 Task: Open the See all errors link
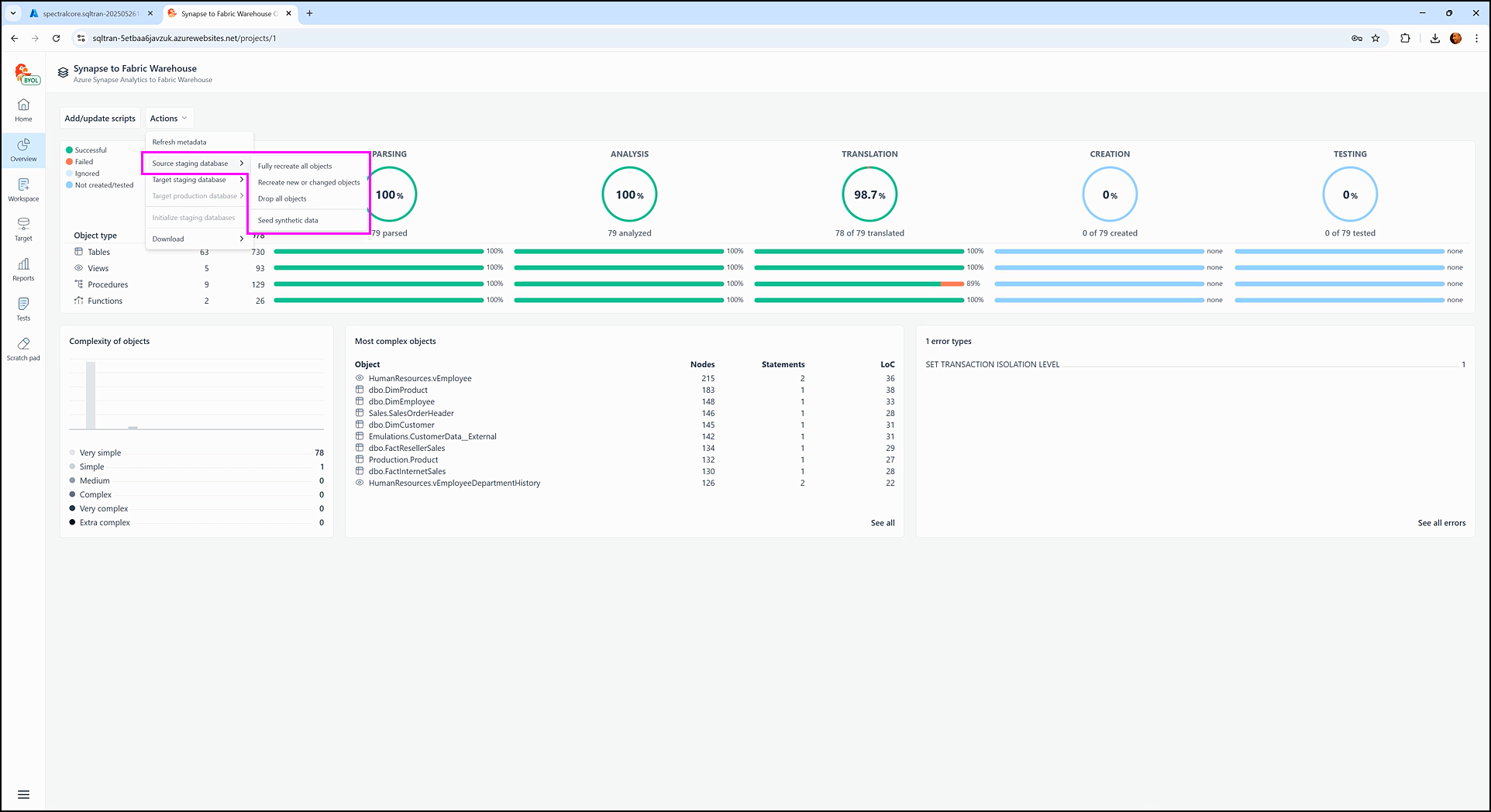coord(1441,523)
